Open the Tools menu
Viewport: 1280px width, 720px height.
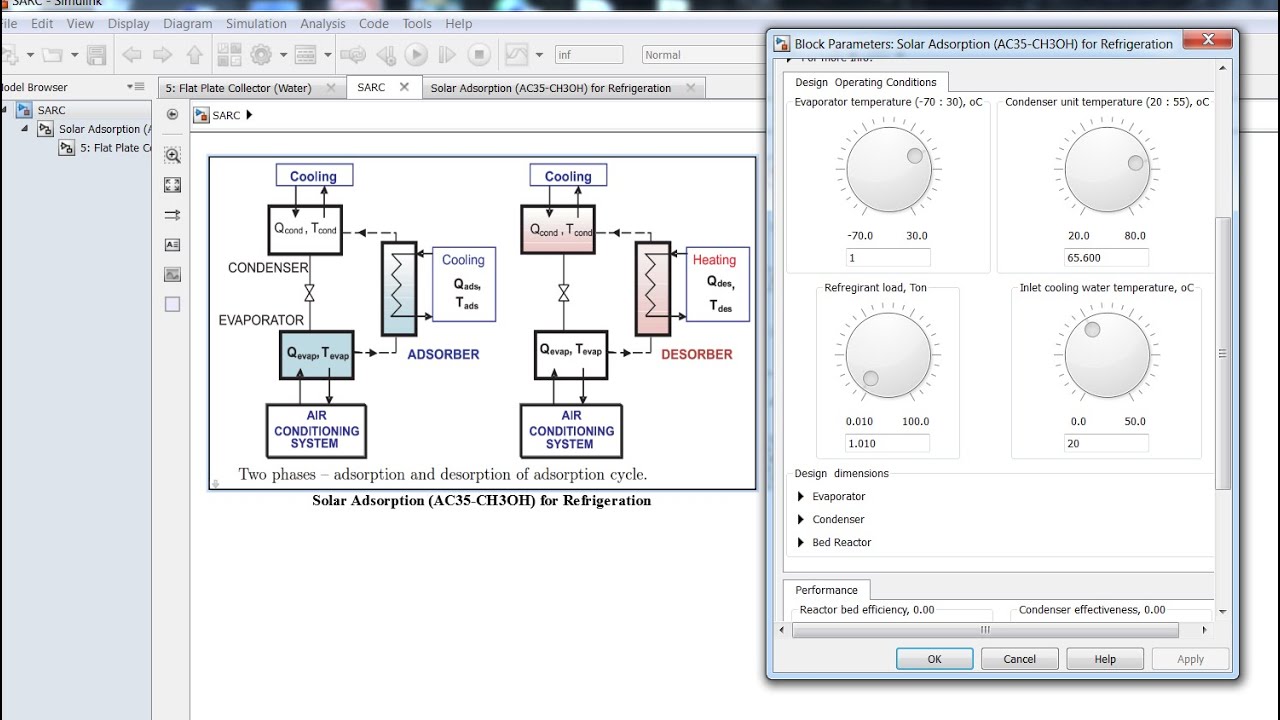(417, 23)
